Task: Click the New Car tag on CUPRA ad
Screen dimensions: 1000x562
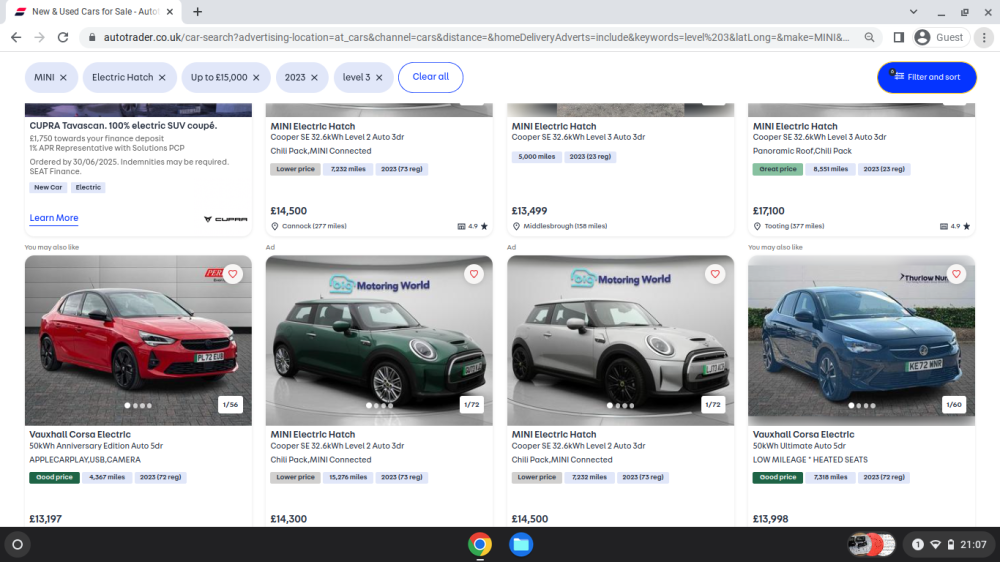Action: click(48, 188)
